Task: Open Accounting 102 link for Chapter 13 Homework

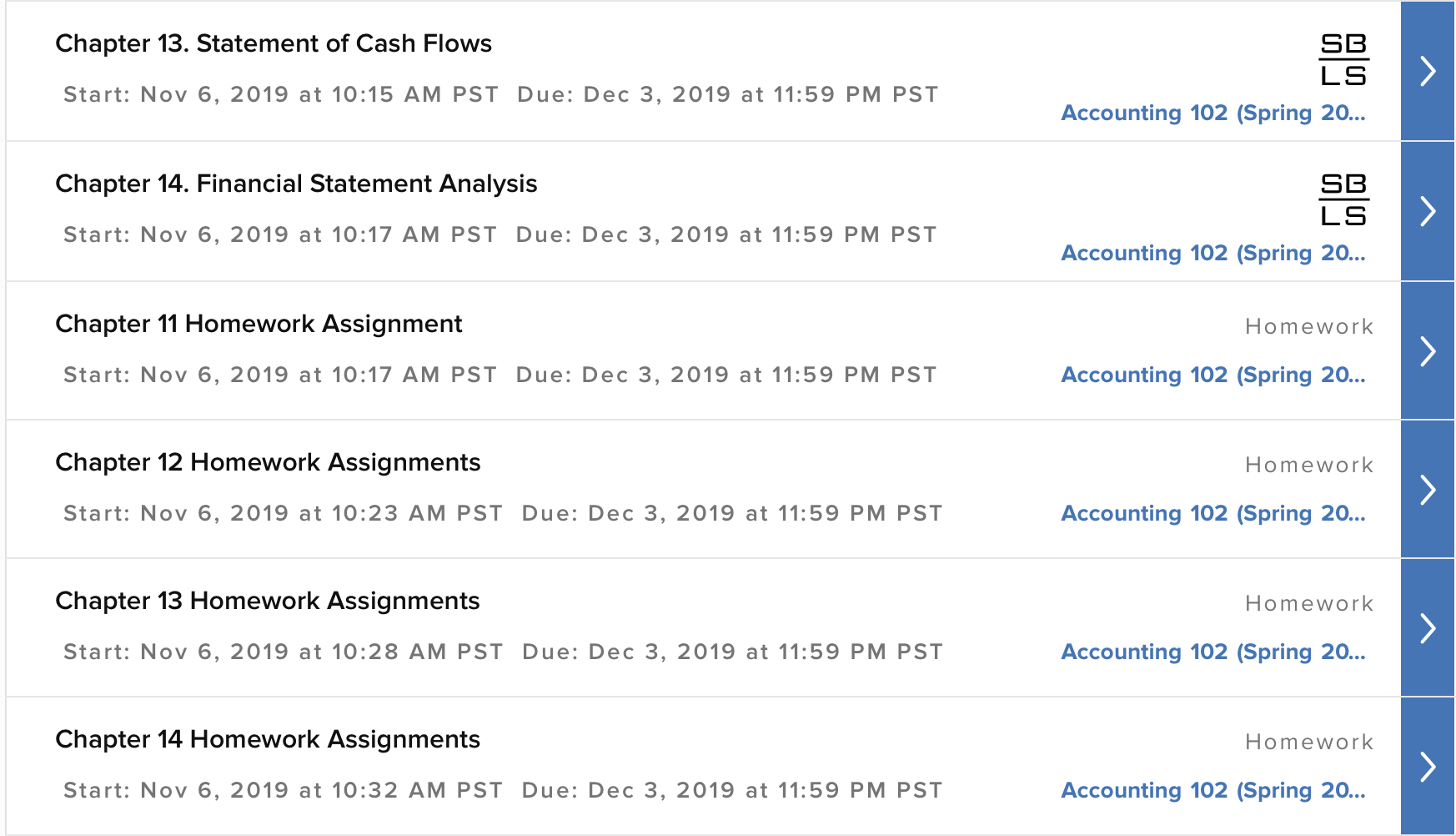Action: [1213, 652]
